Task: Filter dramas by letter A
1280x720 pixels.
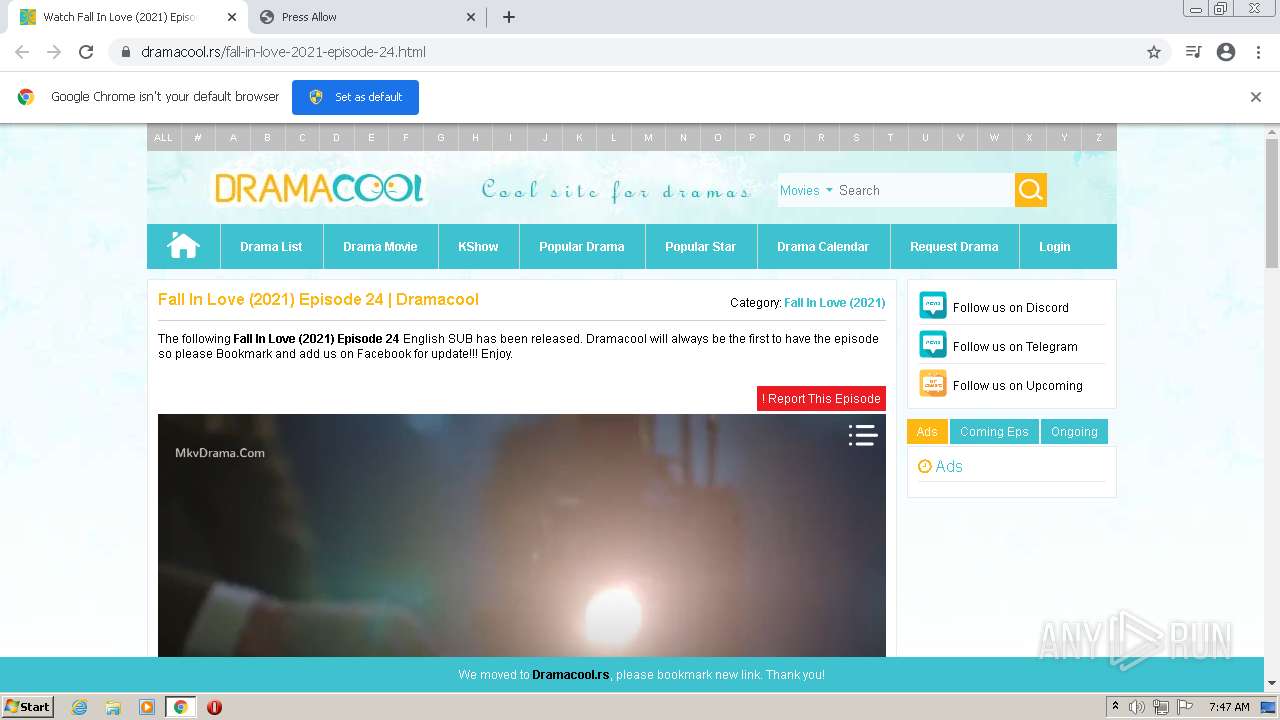Action: click(233, 138)
